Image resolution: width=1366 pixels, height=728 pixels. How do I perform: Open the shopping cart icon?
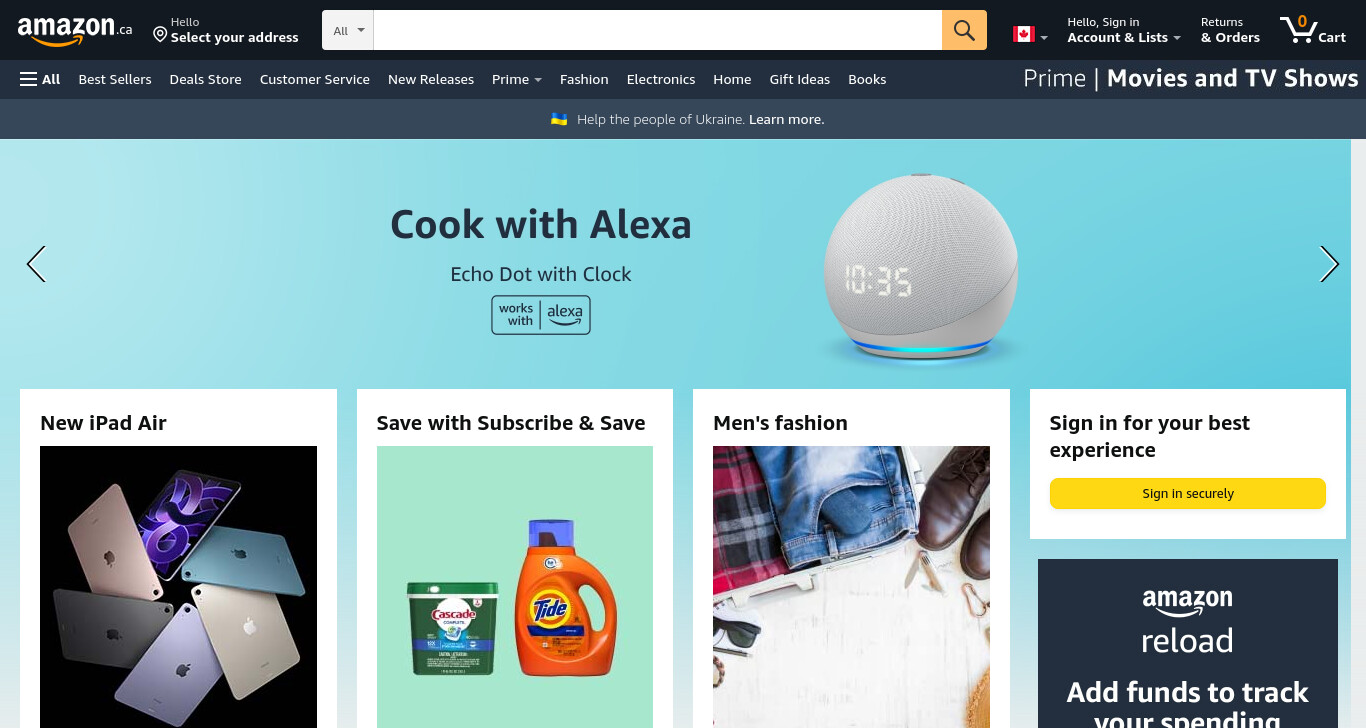1312,30
